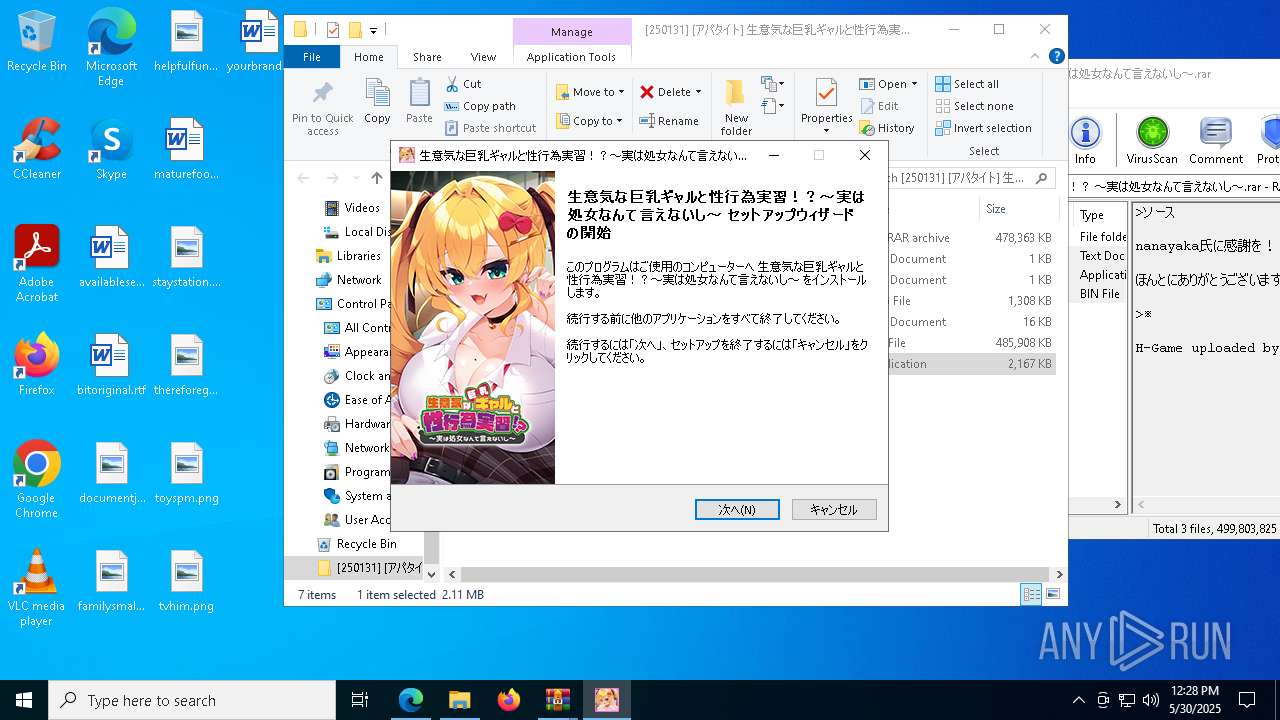Click Pin to Quick access in ribbon

(322, 108)
